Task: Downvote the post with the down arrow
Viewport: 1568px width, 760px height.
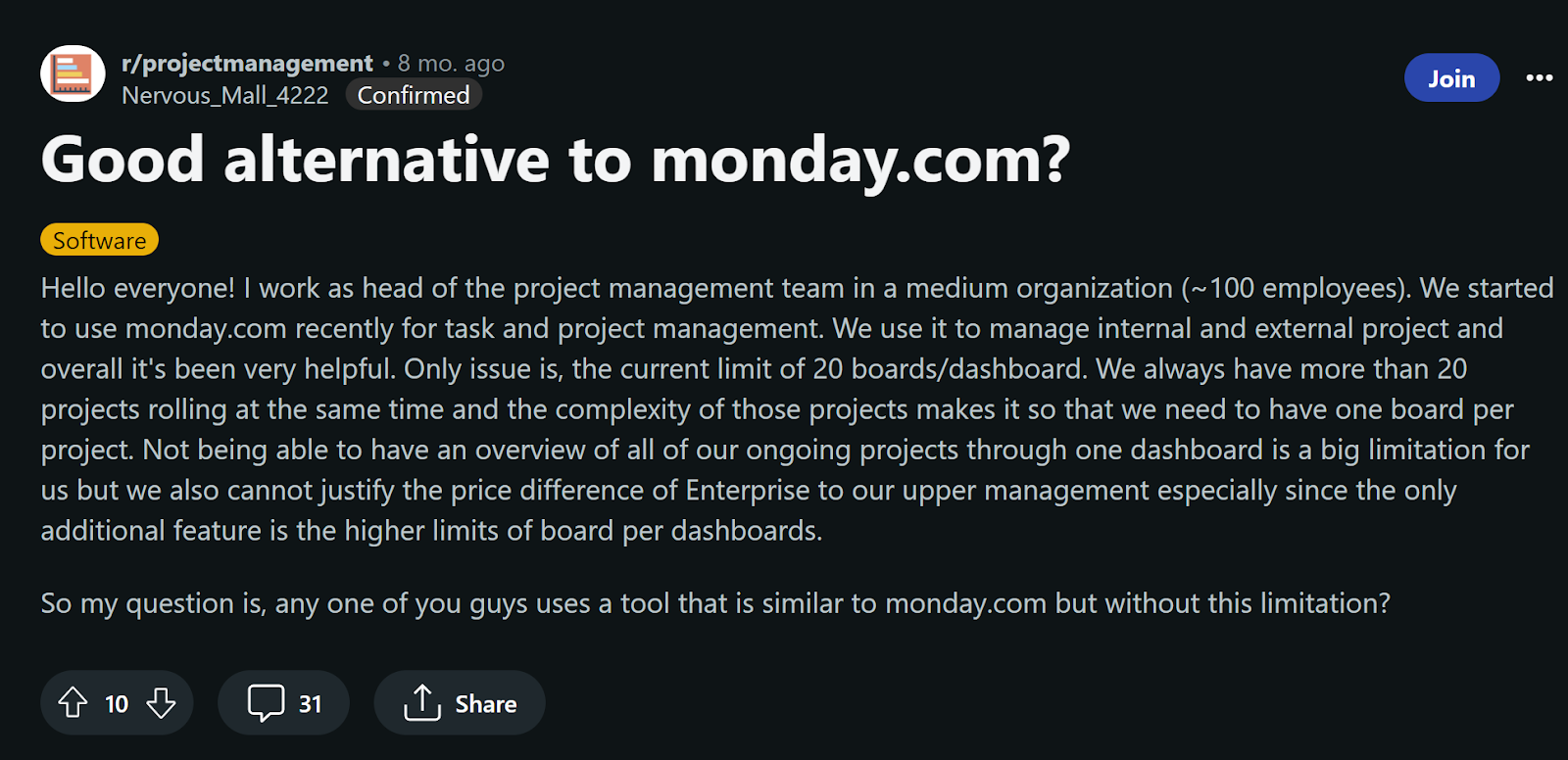Action: pos(161,702)
